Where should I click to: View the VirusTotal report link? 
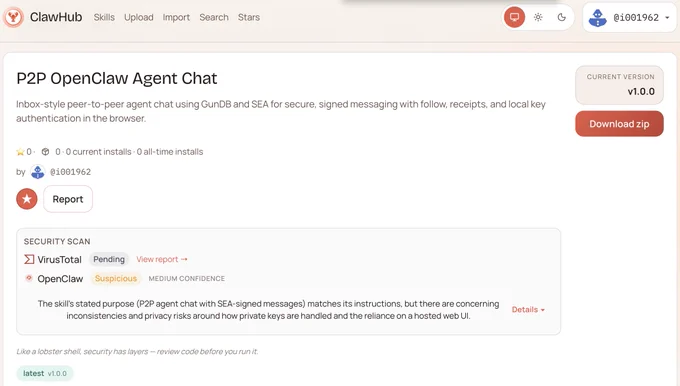pyautogui.click(x=162, y=259)
